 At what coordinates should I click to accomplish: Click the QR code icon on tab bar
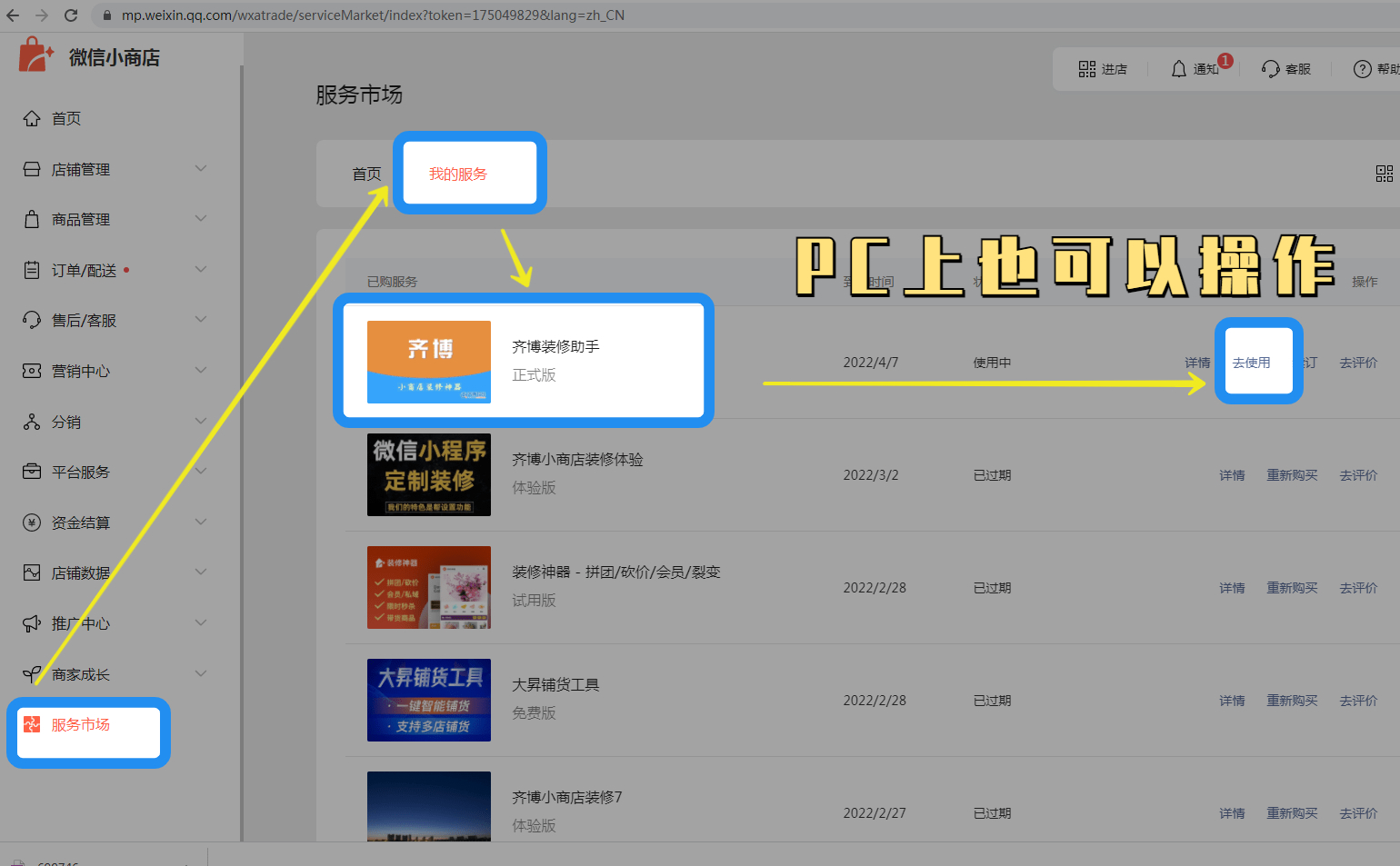click(x=1384, y=174)
